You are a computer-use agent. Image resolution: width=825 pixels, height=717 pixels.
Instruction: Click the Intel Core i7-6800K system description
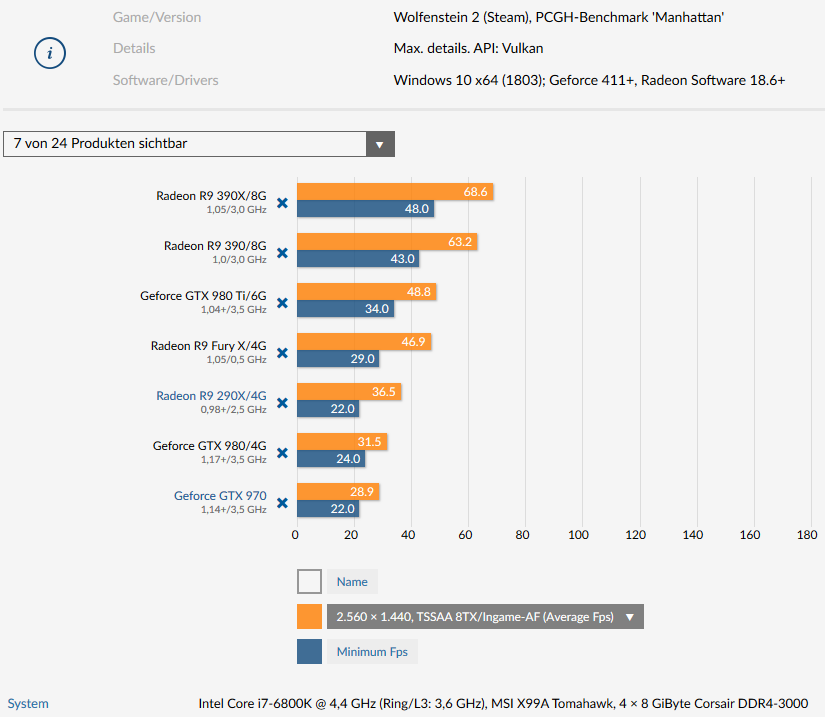503,703
